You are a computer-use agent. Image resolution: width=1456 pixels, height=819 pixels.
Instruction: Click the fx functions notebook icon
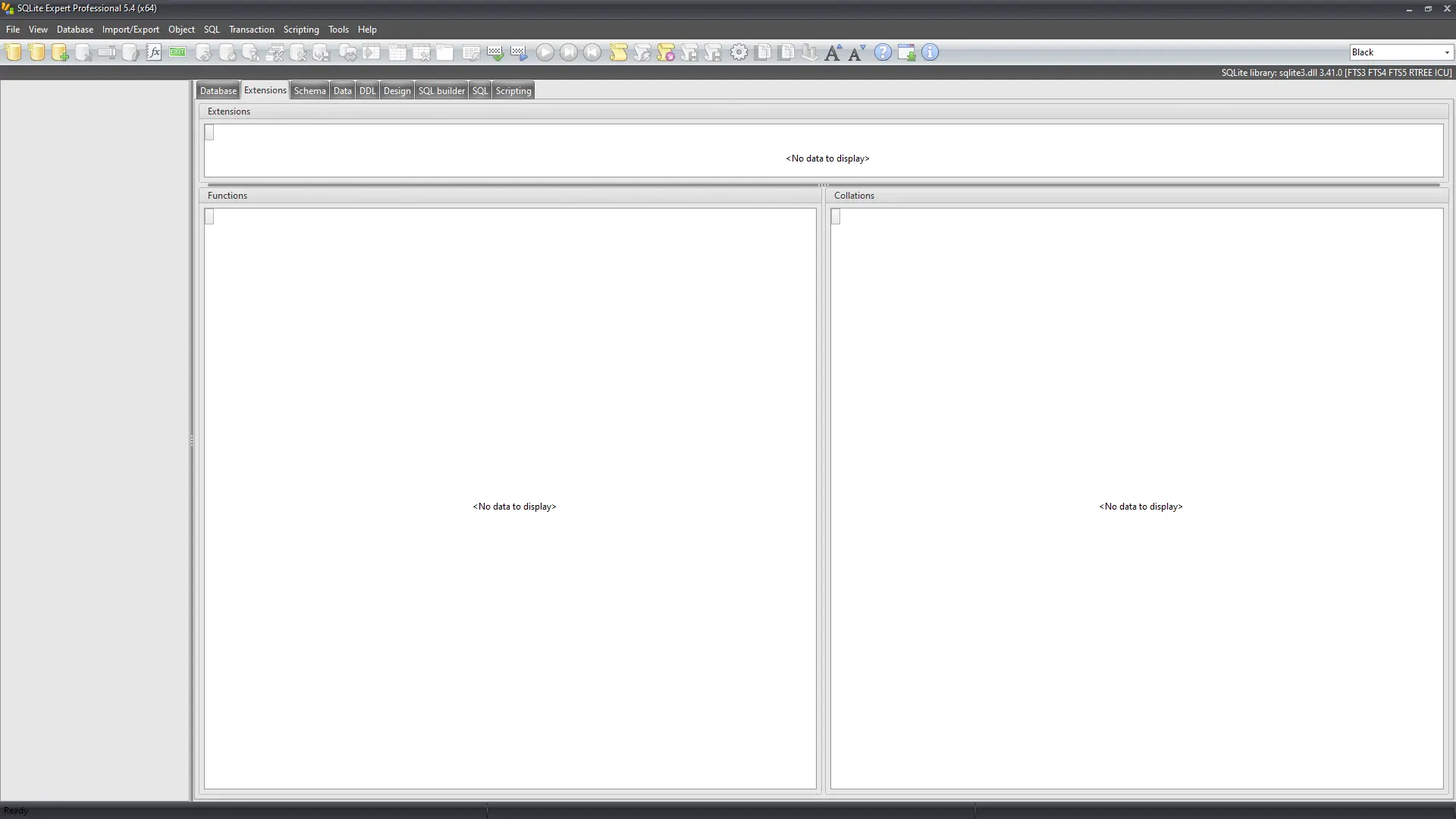click(154, 52)
